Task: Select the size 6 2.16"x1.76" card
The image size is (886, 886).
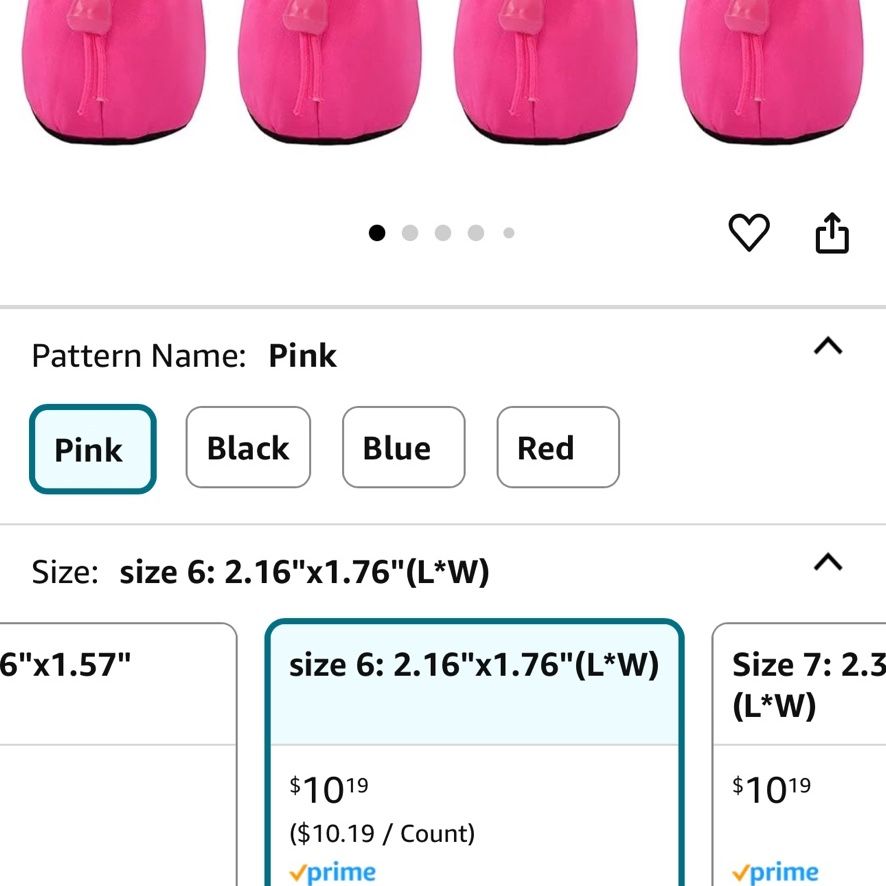Action: click(474, 753)
